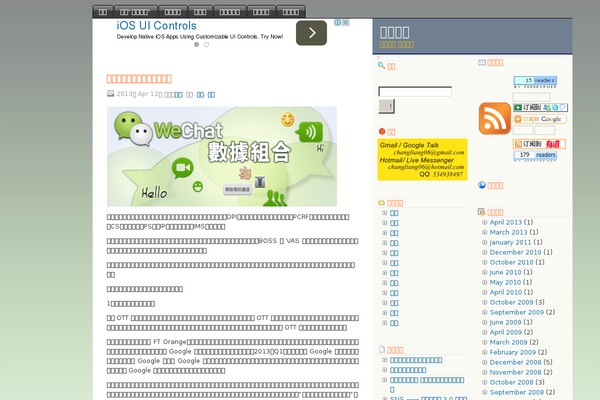Open the May 2010 archive

click(505, 282)
